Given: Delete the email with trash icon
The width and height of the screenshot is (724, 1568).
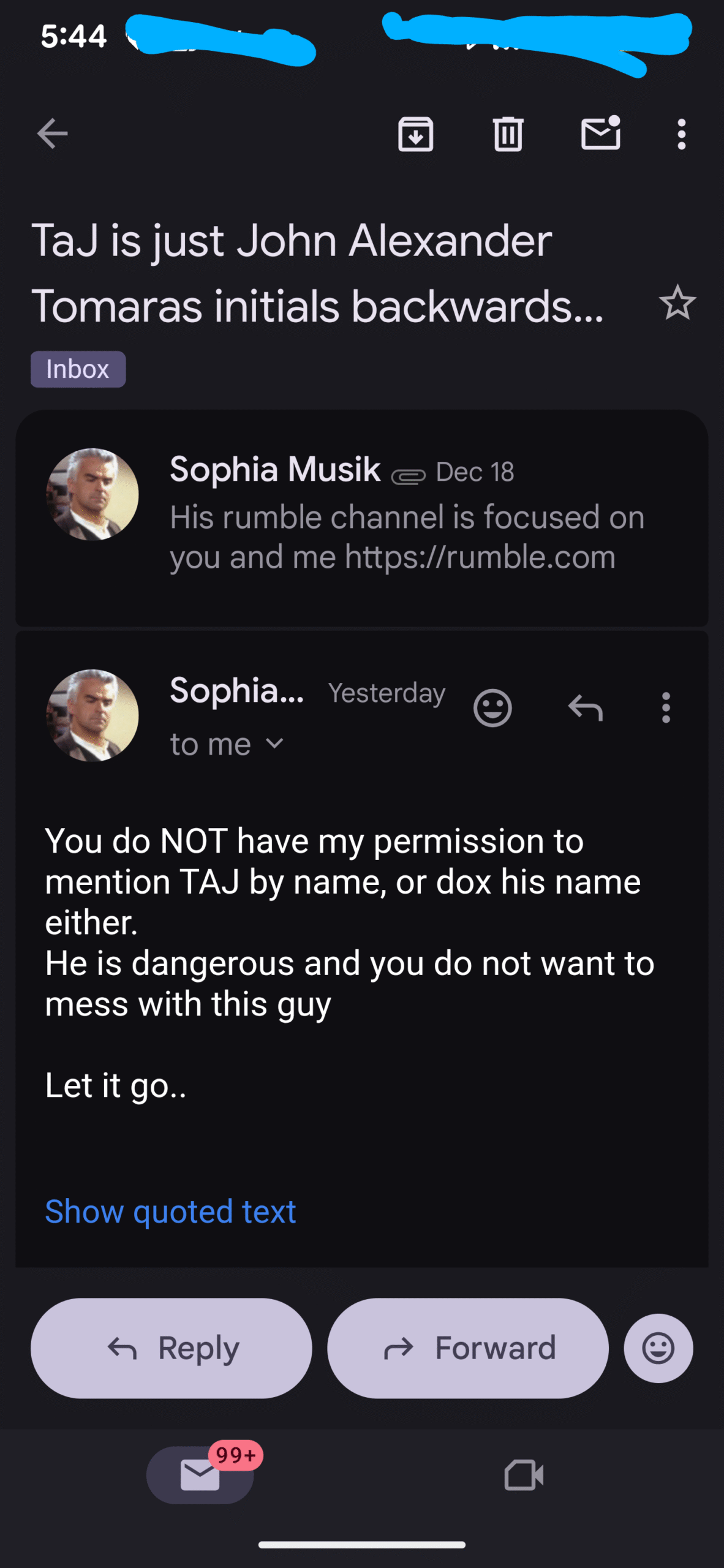Looking at the screenshot, I should [x=508, y=134].
